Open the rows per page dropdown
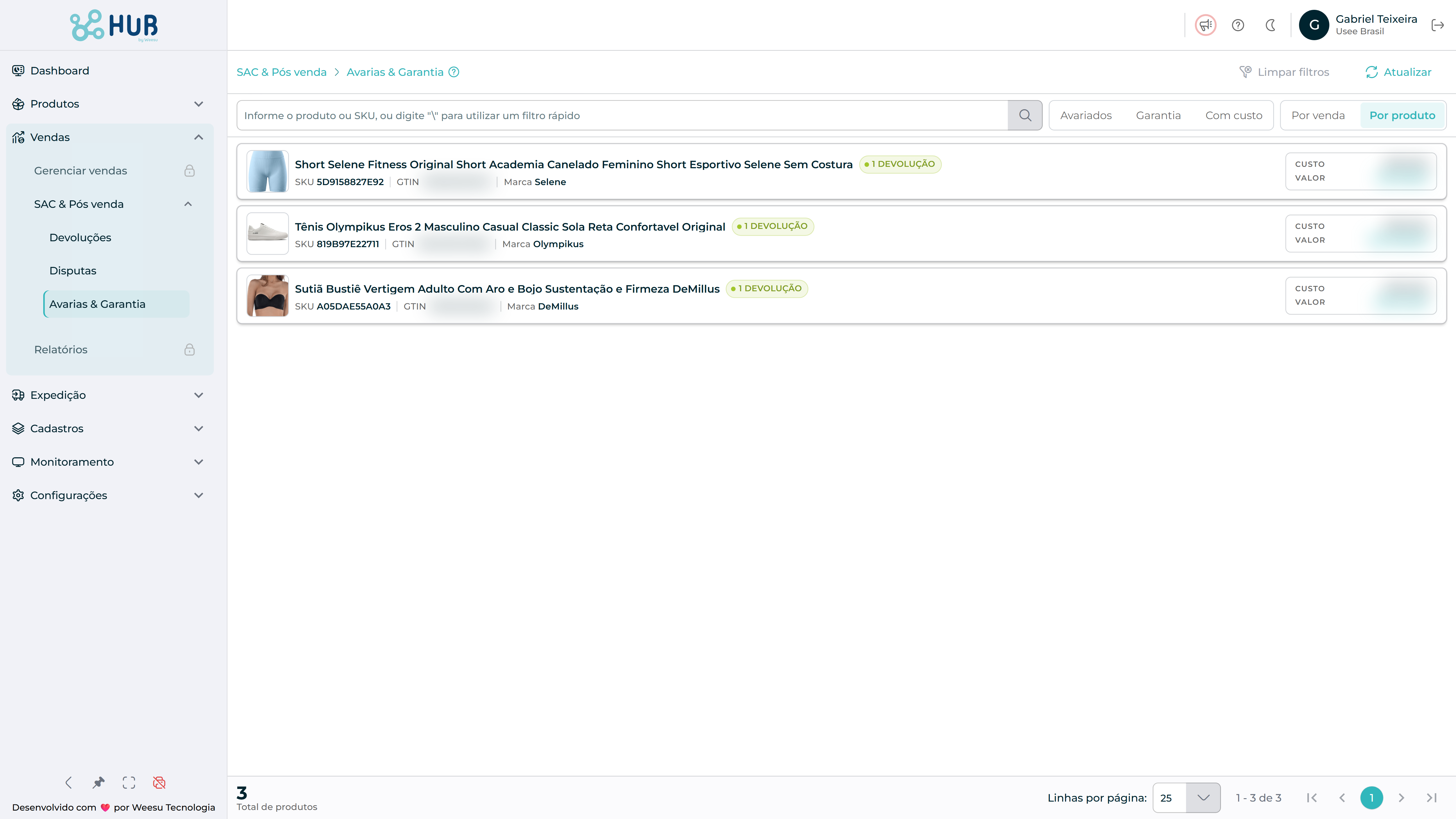The image size is (1456, 819). 1186,798
